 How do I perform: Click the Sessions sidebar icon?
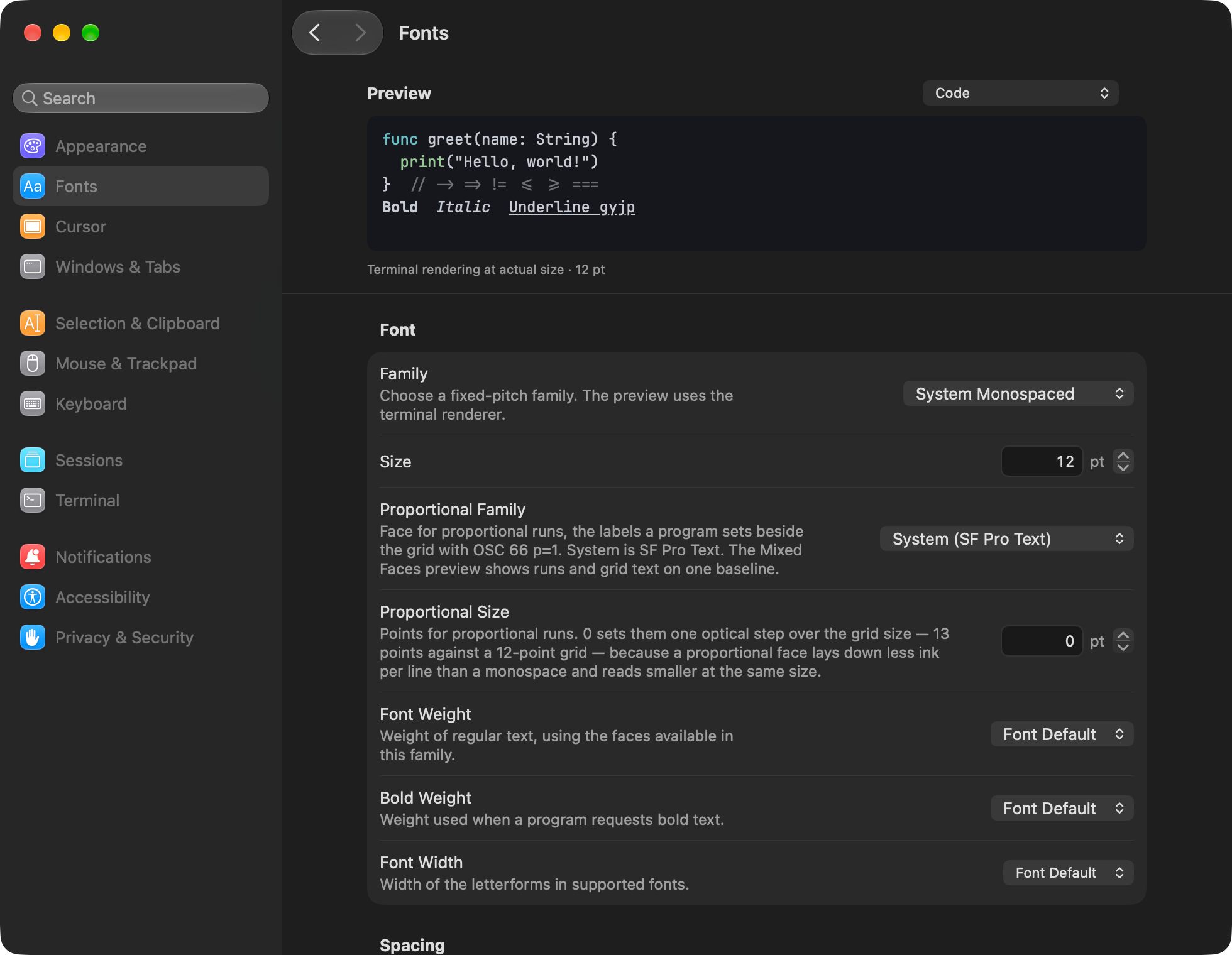(33, 461)
